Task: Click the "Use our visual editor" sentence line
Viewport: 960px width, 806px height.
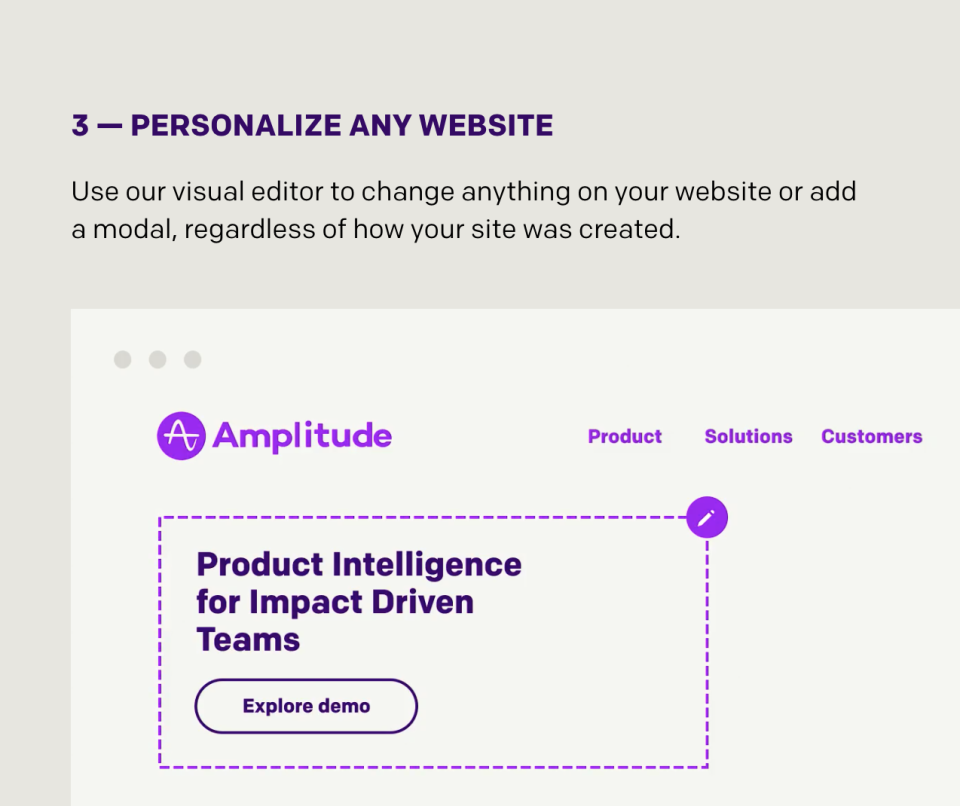Action: coord(463,192)
